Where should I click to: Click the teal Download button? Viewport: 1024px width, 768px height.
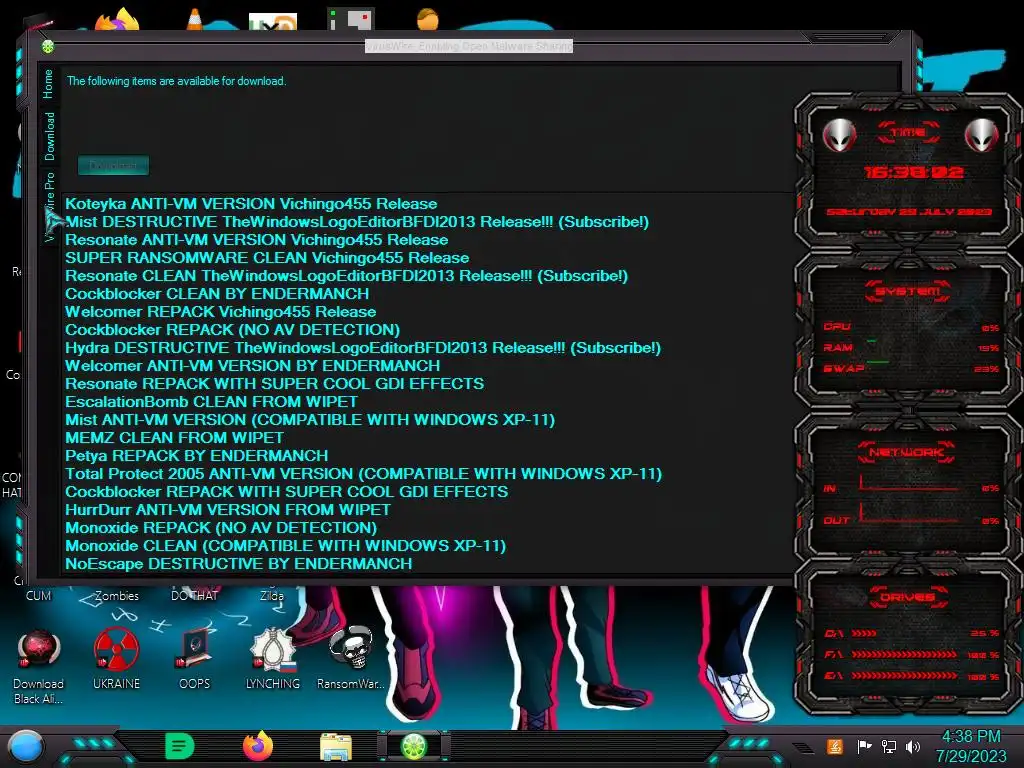[113, 165]
